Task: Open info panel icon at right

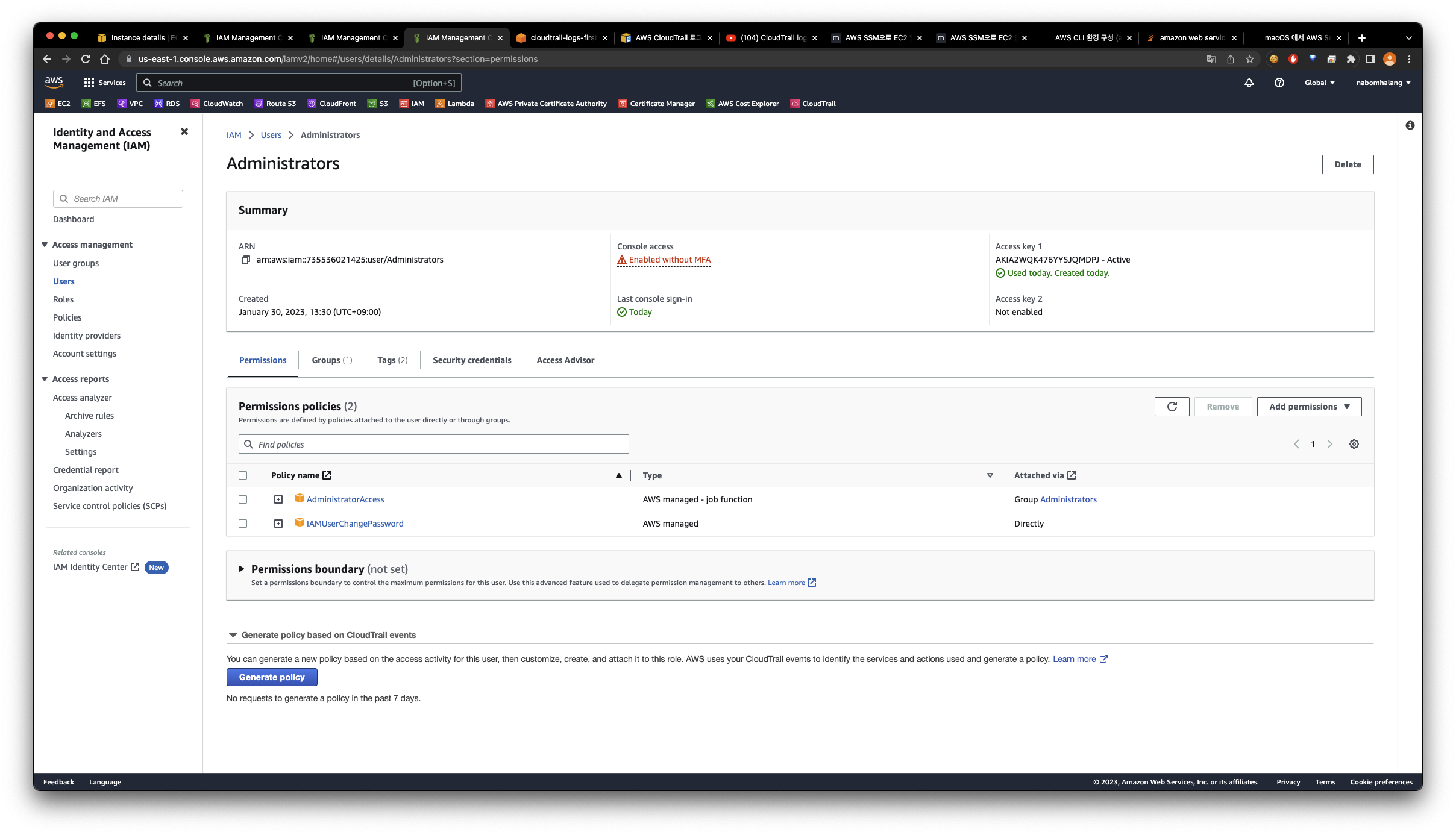Action: [1410, 125]
